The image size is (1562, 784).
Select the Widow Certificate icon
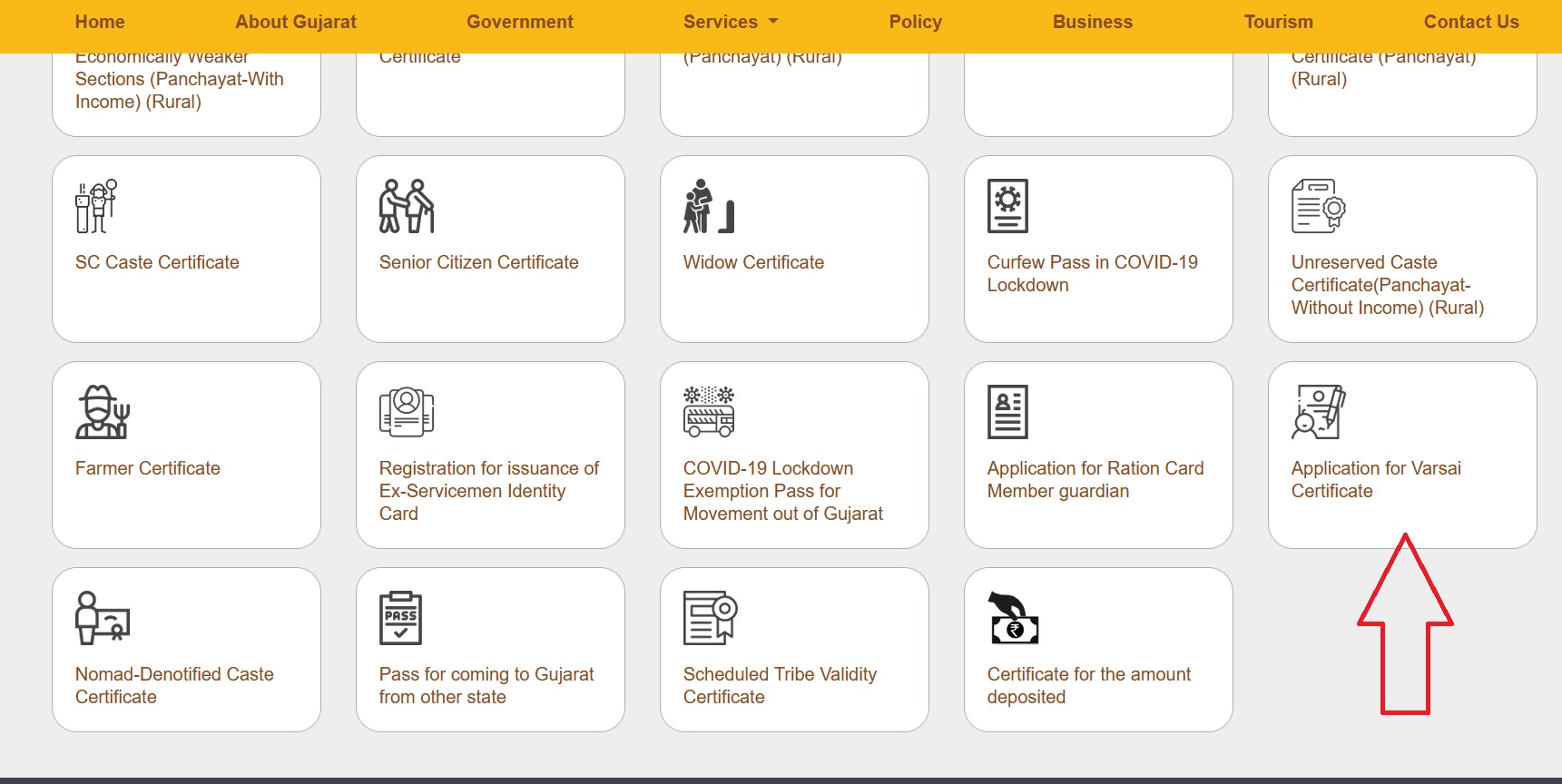point(708,206)
